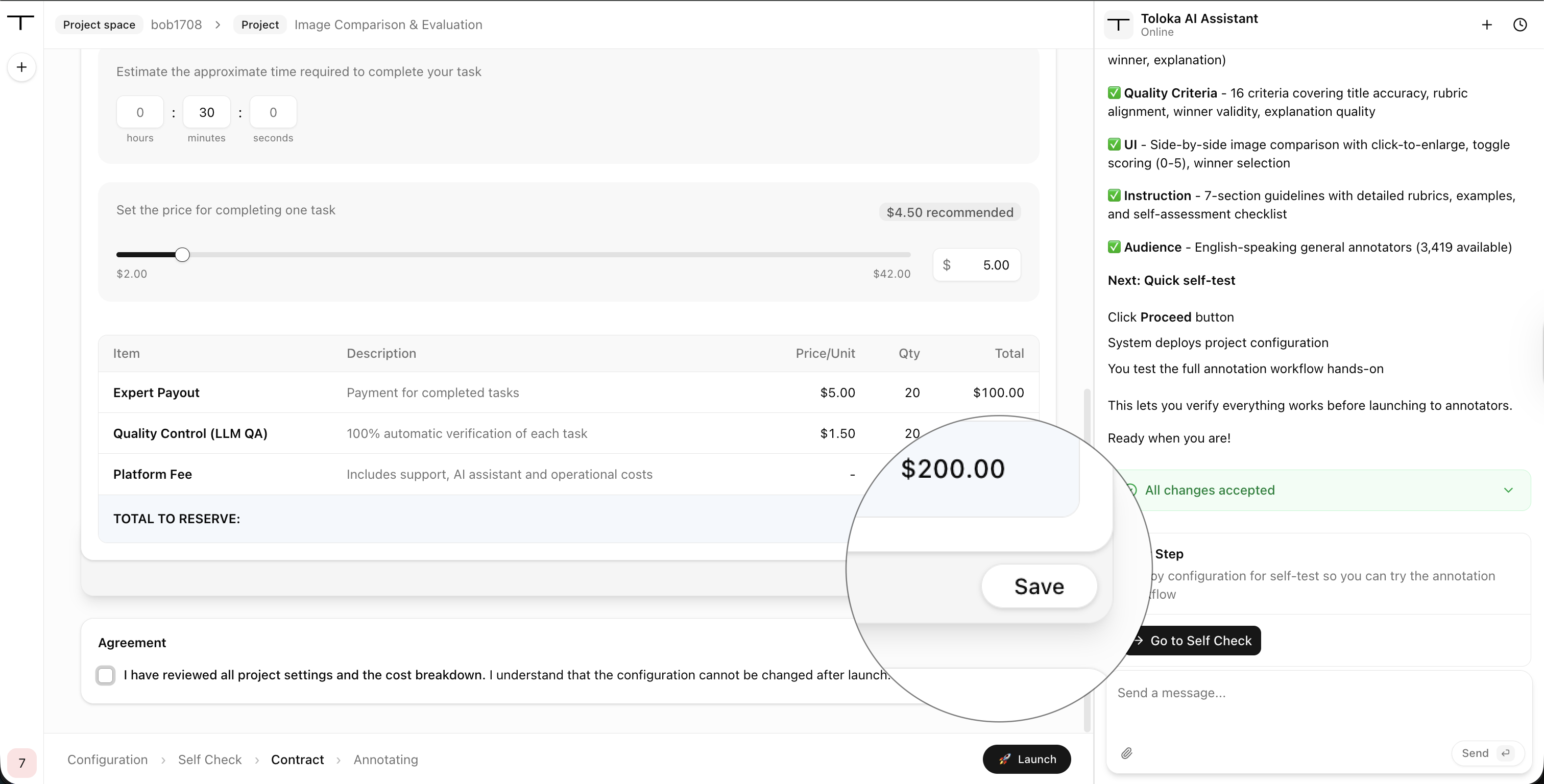
Task: Open the Configuration step tab
Action: pyautogui.click(x=107, y=759)
